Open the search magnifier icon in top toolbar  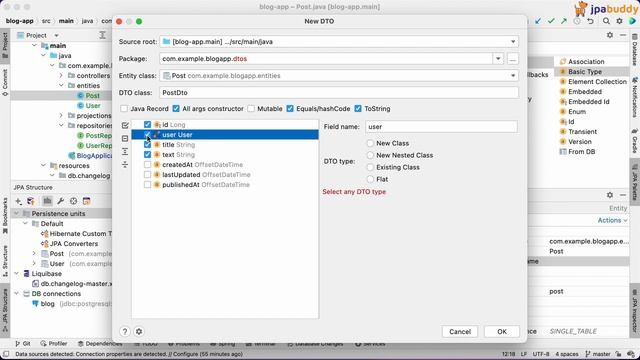pyautogui.click(x=606, y=21)
